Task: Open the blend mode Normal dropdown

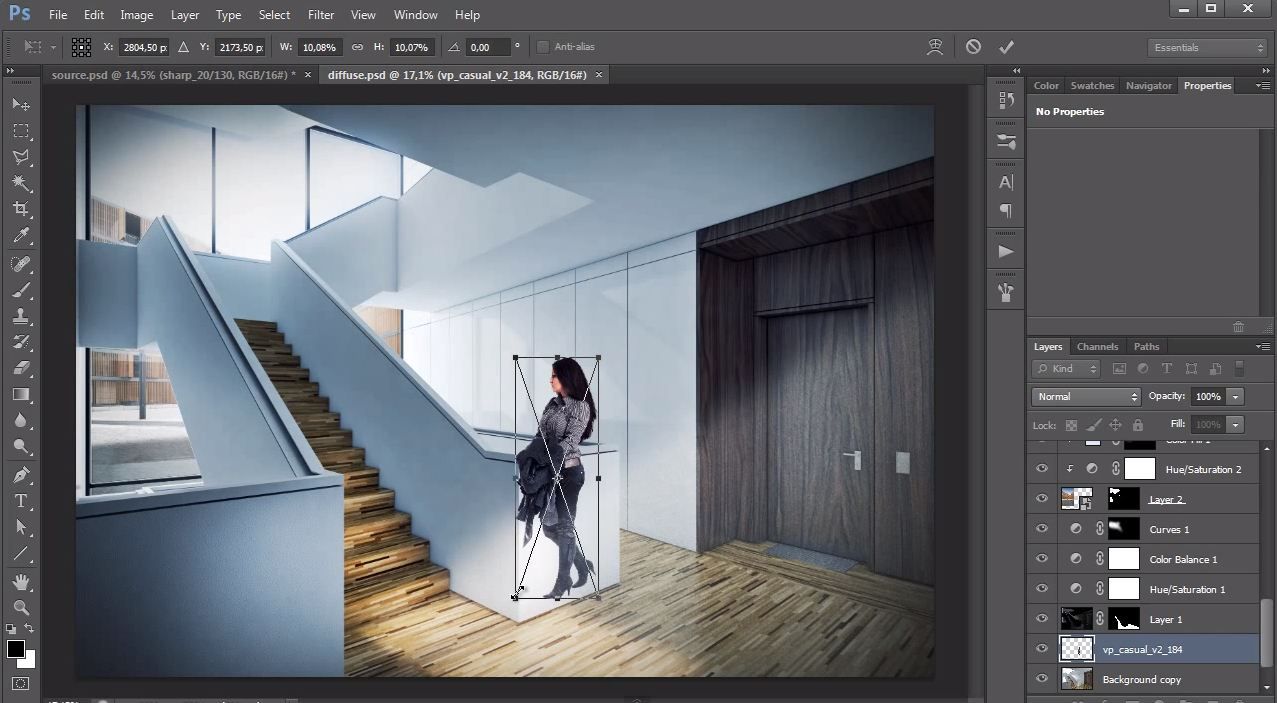Action: click(1086, 397)
